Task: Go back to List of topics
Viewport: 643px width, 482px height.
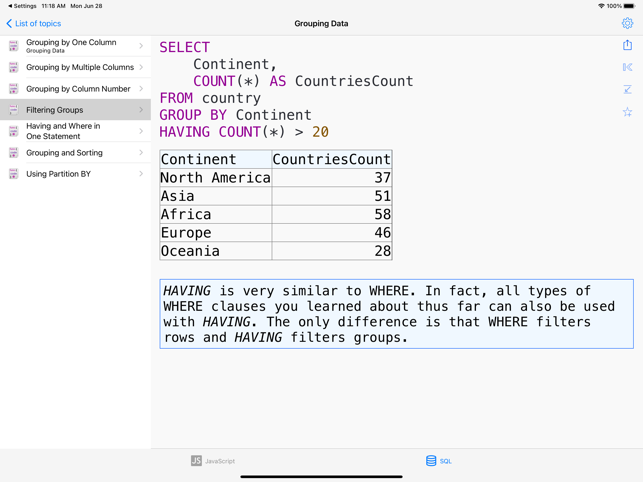Action: point(34,23)
